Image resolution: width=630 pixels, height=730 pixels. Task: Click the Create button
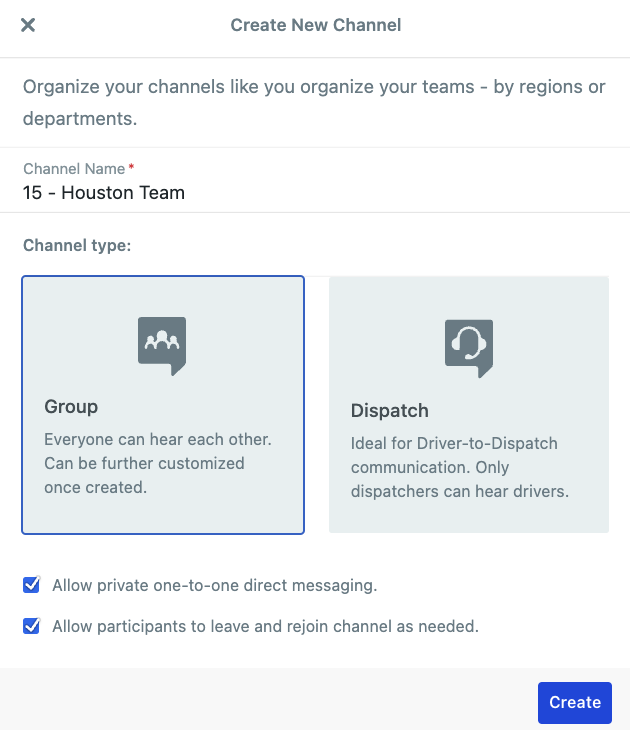coord(575,703)
